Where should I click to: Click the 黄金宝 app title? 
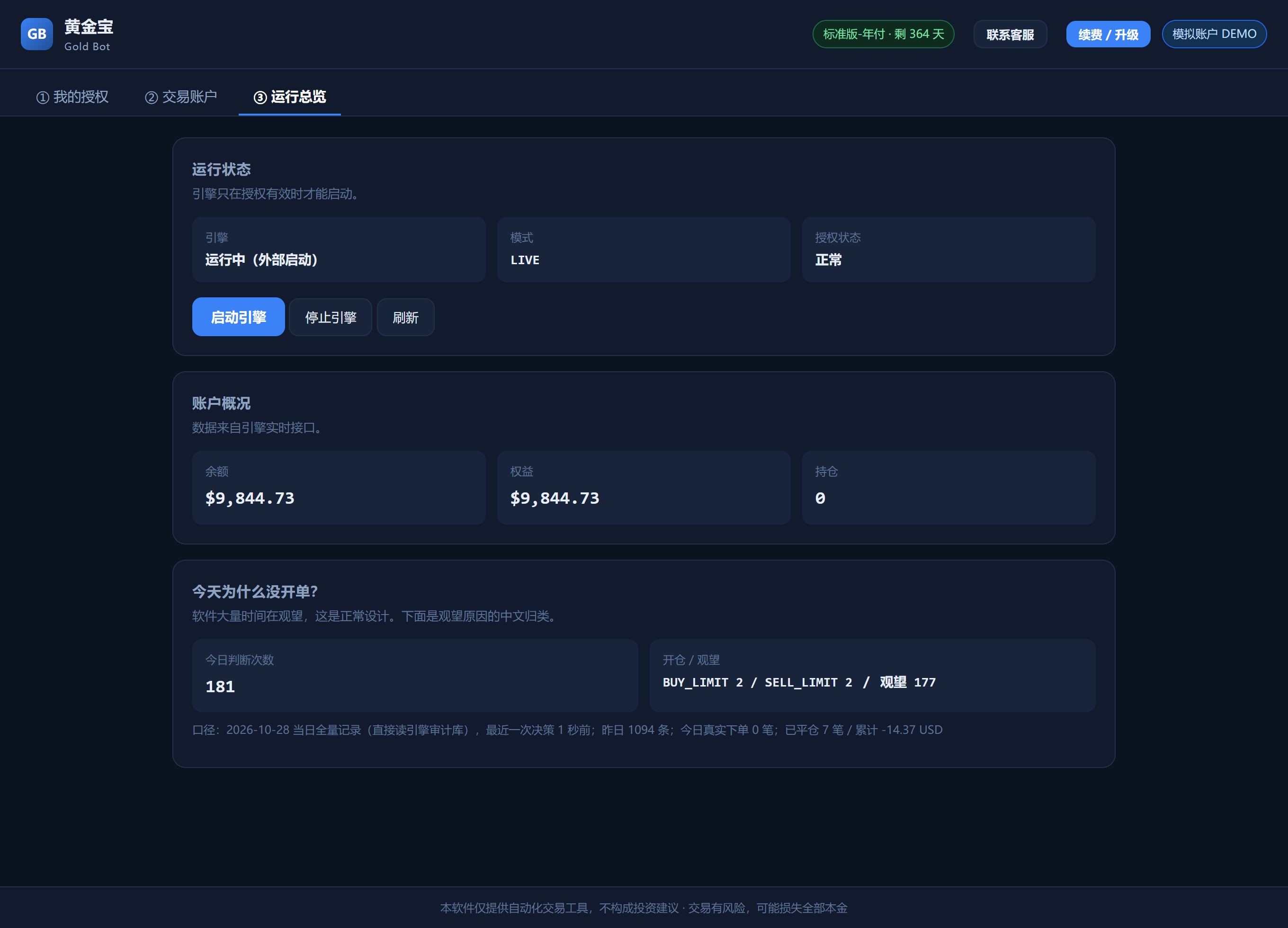(89, 27)
